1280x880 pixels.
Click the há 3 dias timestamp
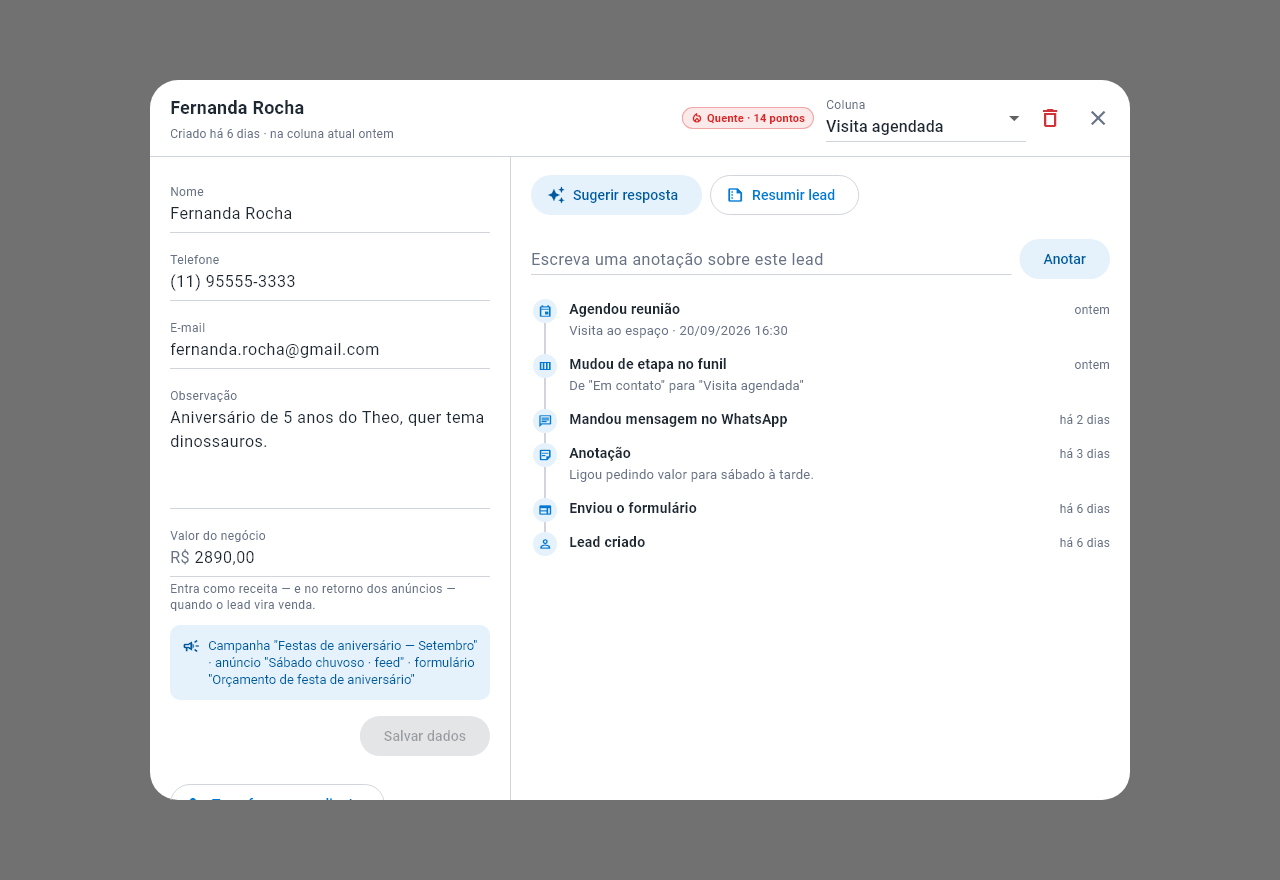[1085, 454]
